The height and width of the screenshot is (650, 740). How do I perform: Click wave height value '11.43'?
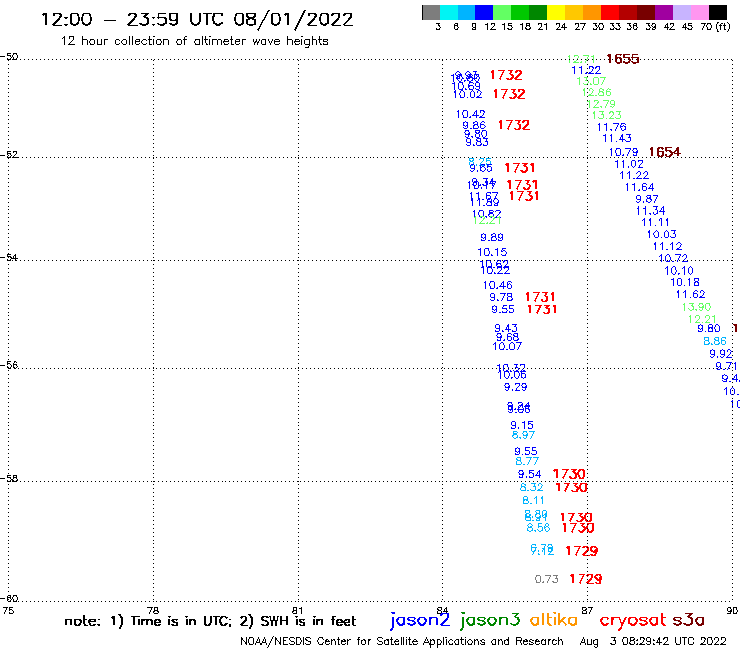(617, 138)
